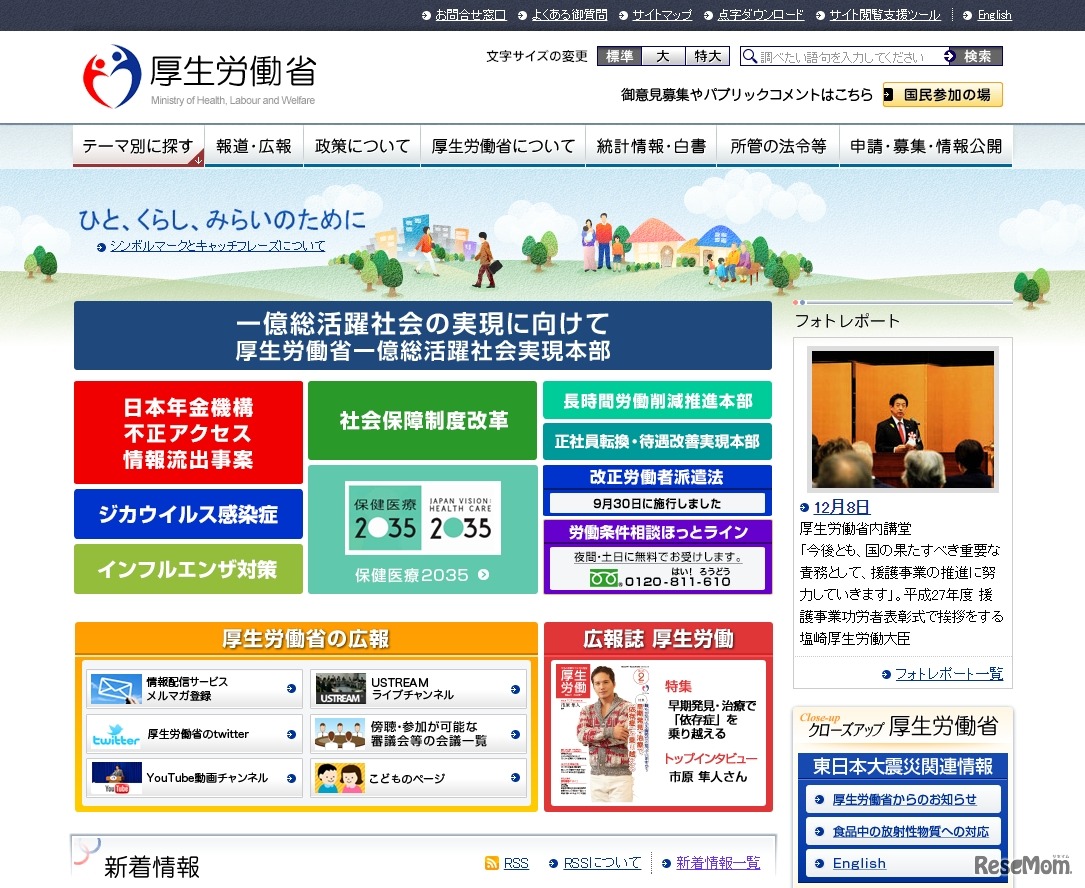Switch to the 報道・広報 tab
The width and height of the screenshot is (1085, 888).
click(x=254, y=145)
